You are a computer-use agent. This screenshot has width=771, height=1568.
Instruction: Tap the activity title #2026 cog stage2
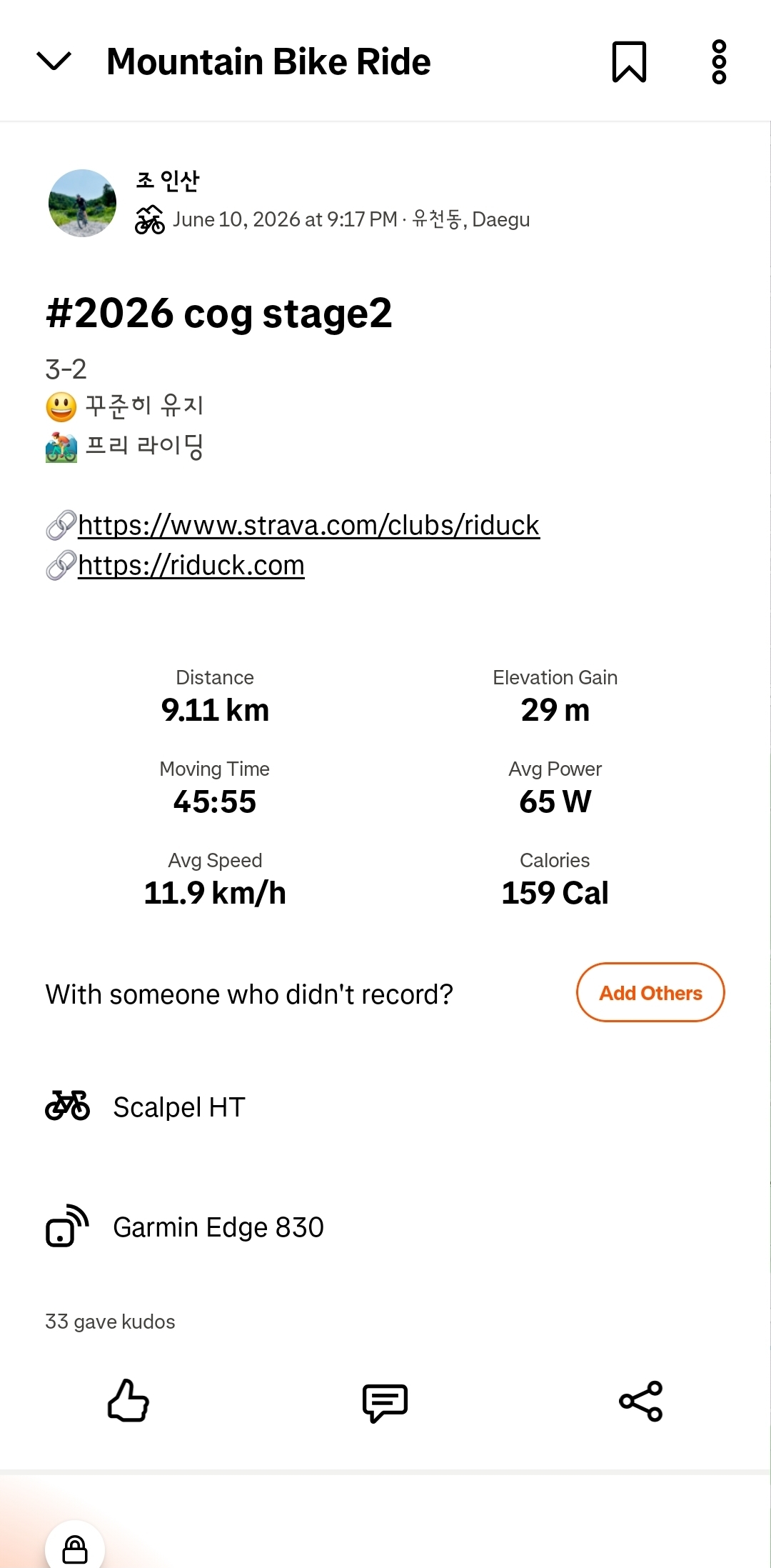(219, 313)
